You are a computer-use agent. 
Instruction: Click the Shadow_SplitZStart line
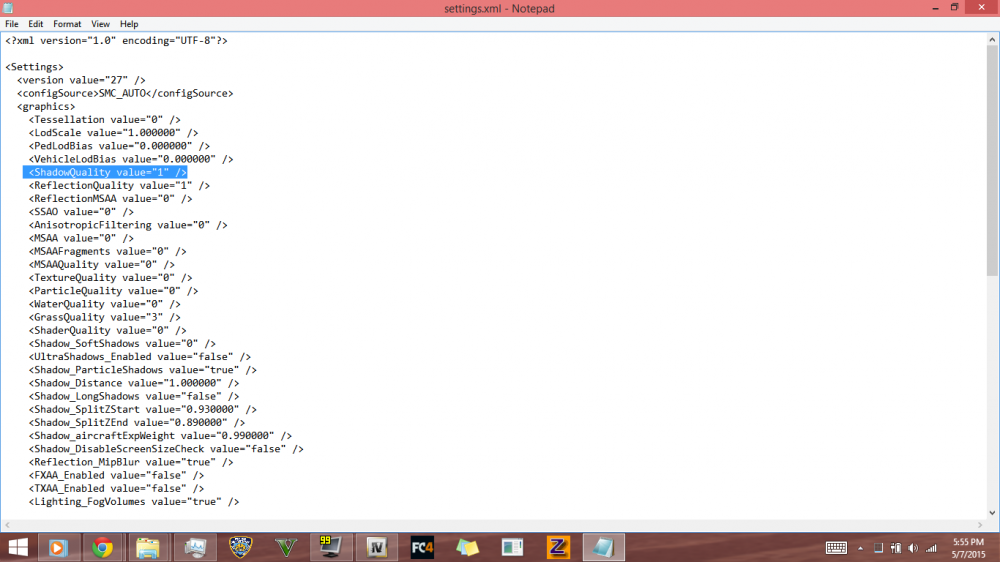point(142,410)
